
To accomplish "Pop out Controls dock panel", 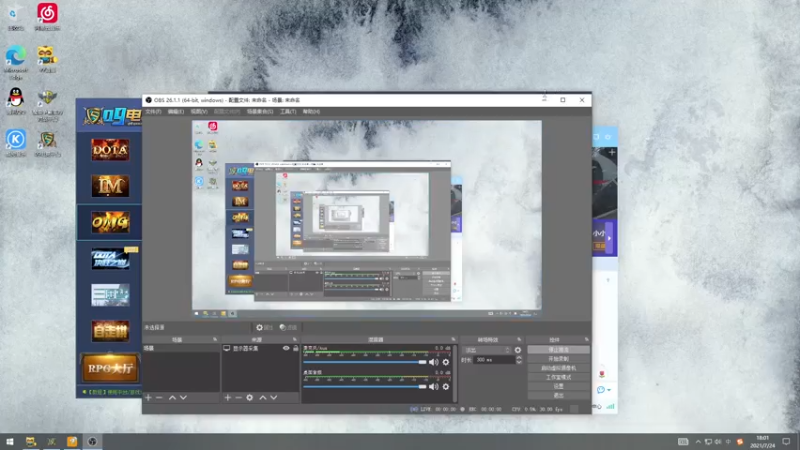I will pos(586,339).
